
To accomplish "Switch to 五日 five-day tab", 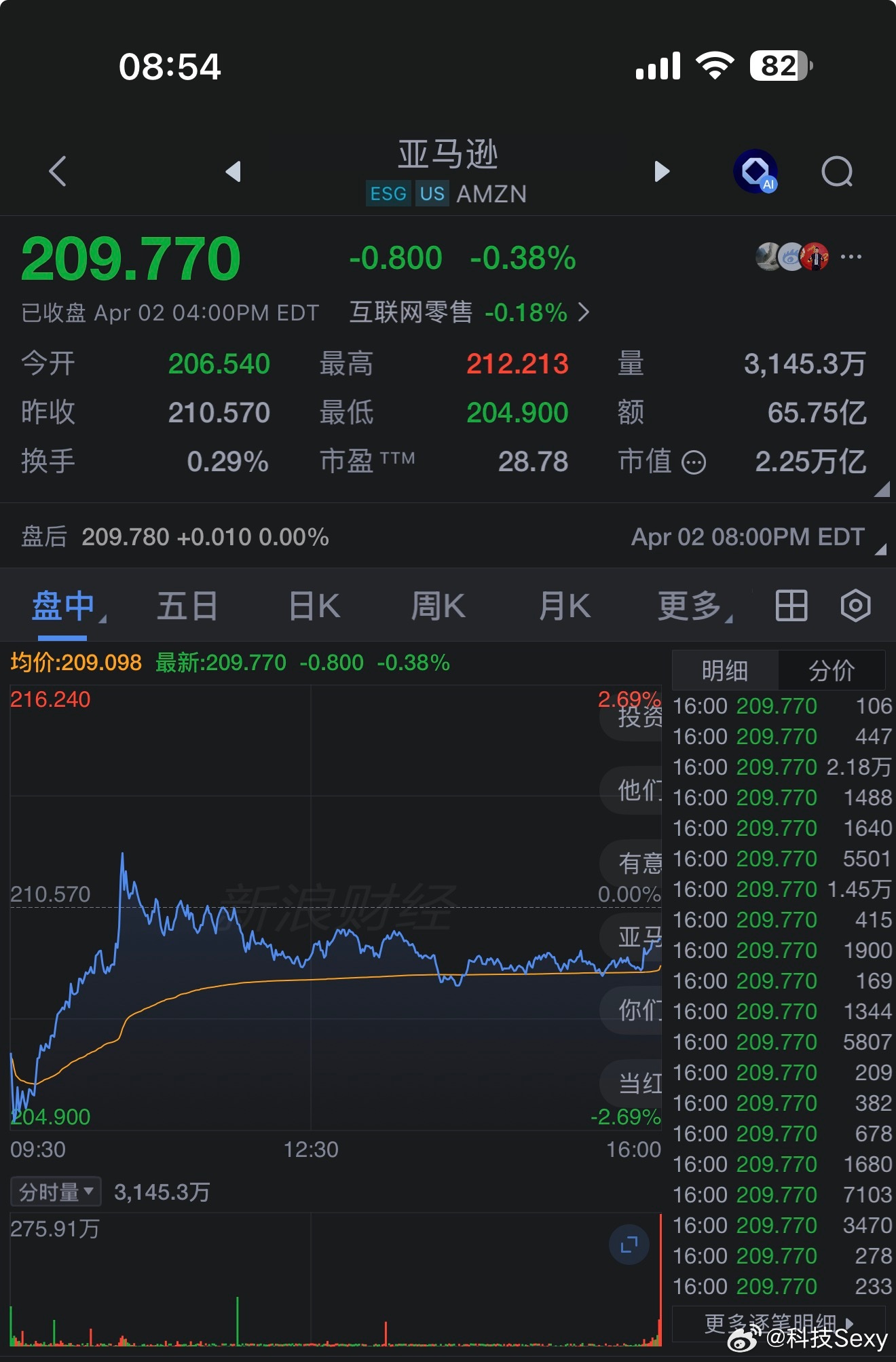I will coord(187,606).
